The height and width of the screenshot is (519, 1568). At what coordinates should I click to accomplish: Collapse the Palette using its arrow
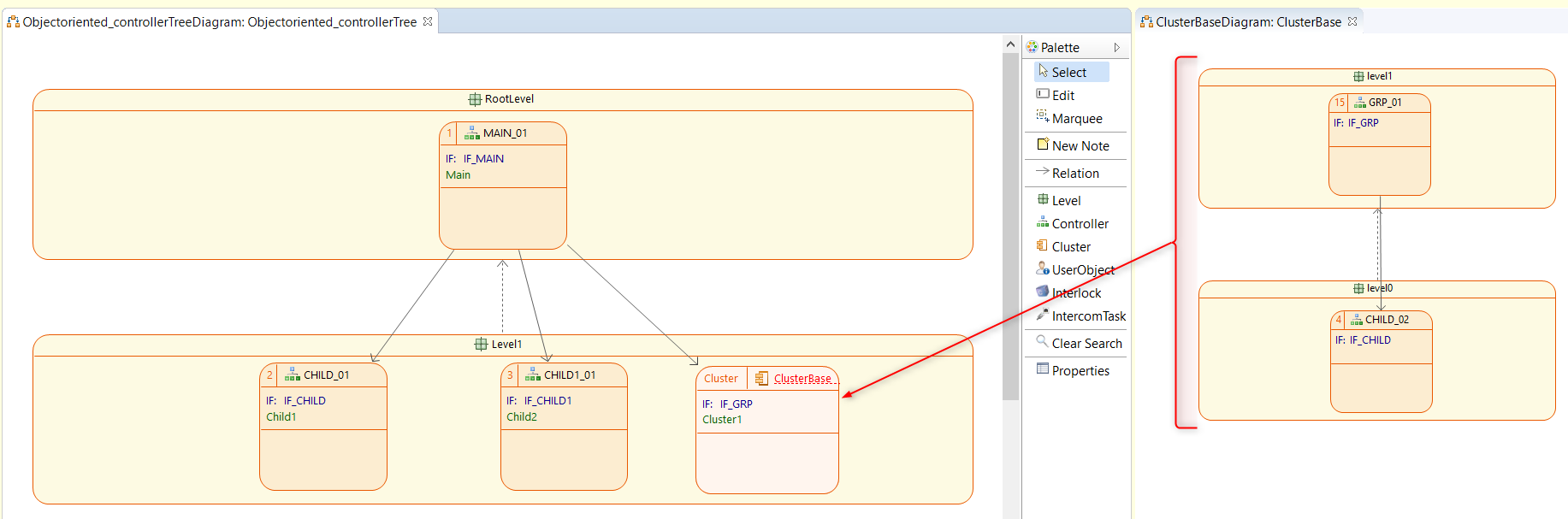[x=1116, y=48]
